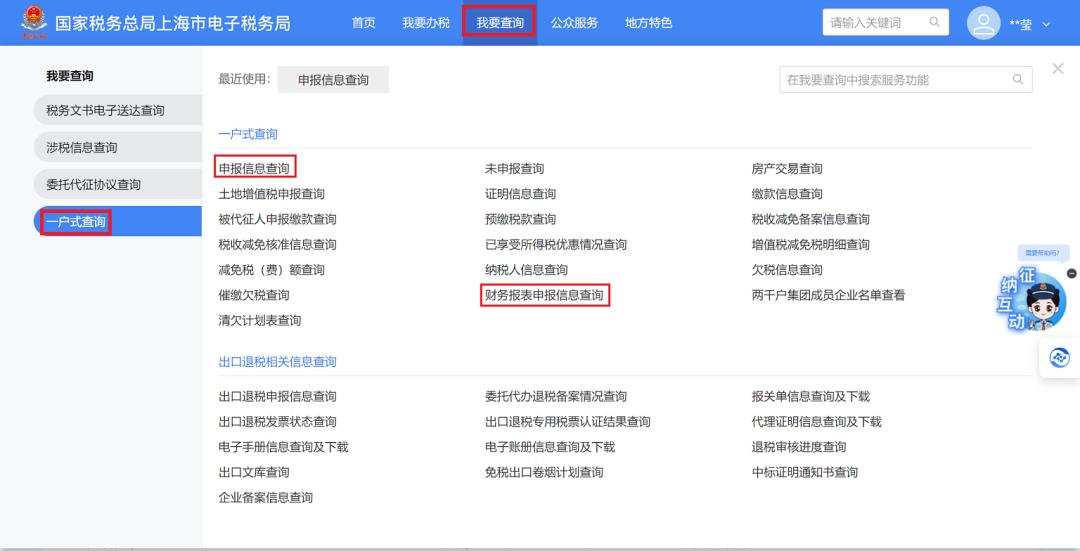Open the 我要办税 menu
Screen dimensions: 1080x551
click(426, 23)
